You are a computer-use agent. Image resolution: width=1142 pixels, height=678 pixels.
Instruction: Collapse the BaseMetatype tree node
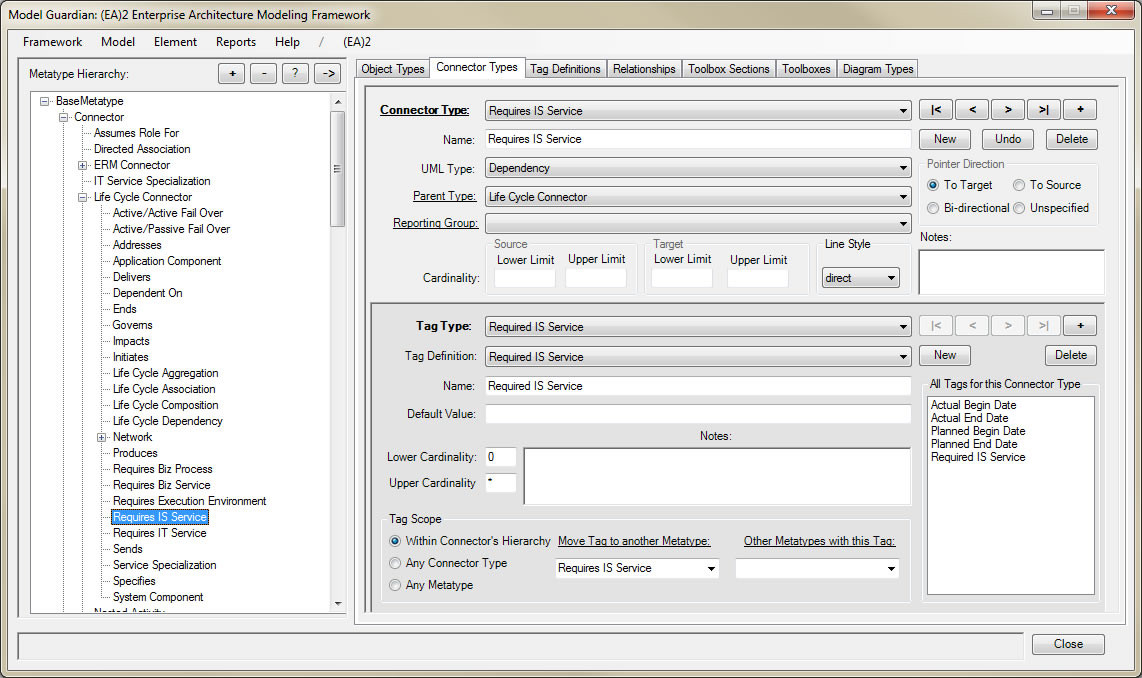[45, 101]
